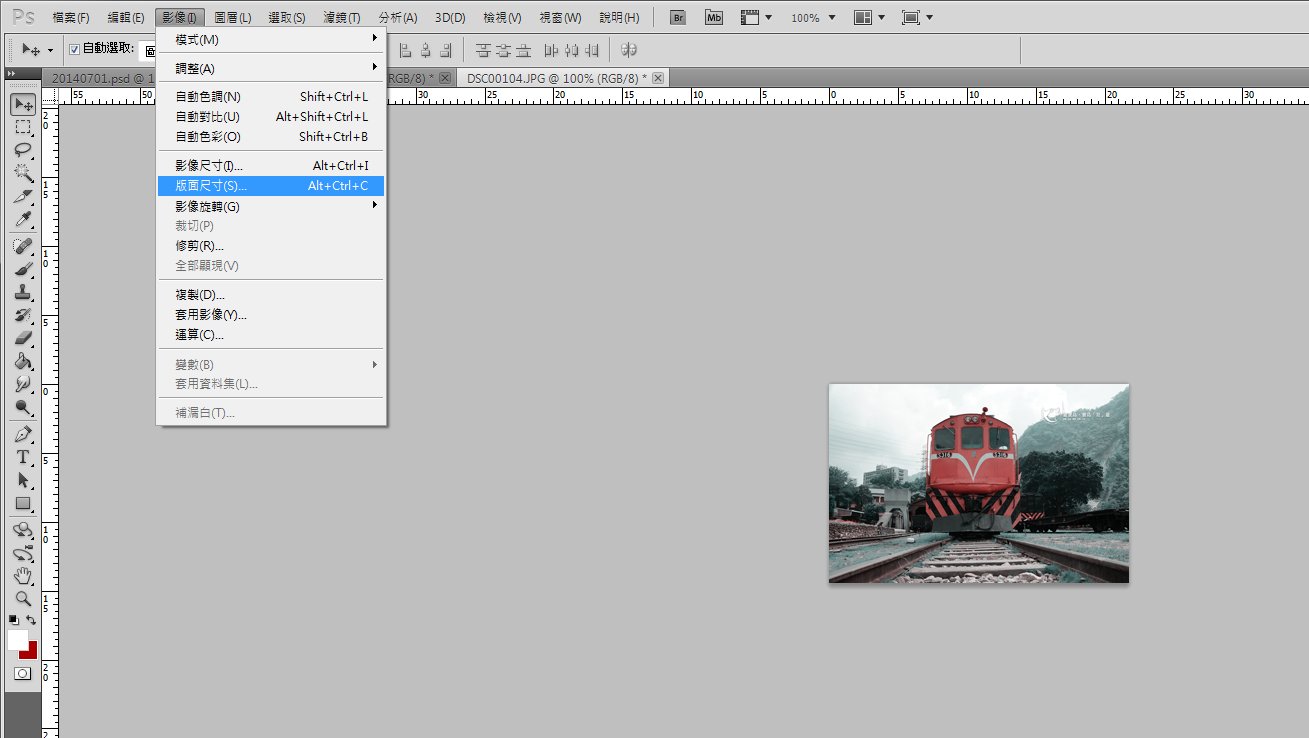Open the Move tool preset picker arrow
Viewport: 1309px width, 738px height.
[x=50, y=50]
